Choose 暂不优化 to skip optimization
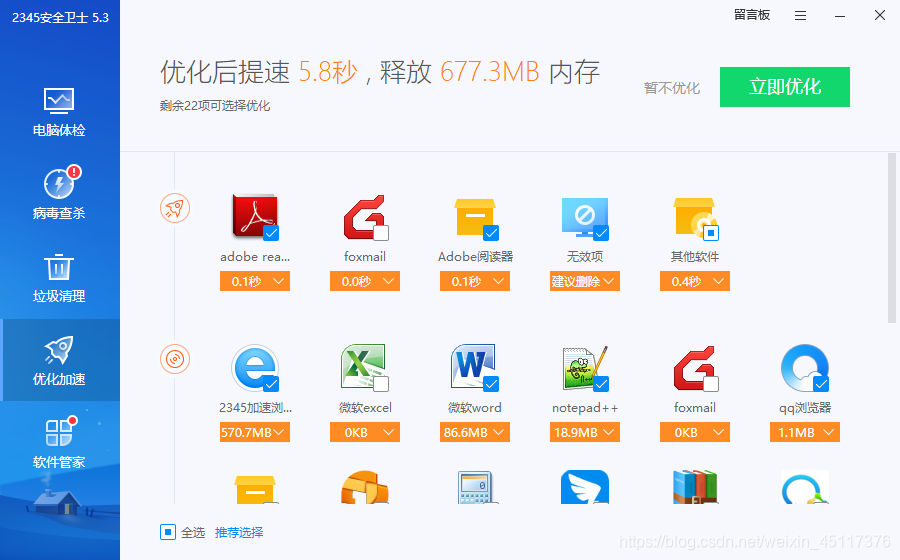Image resolution: width=900 pixels, height=560 pixels. [x=672, y=88]
